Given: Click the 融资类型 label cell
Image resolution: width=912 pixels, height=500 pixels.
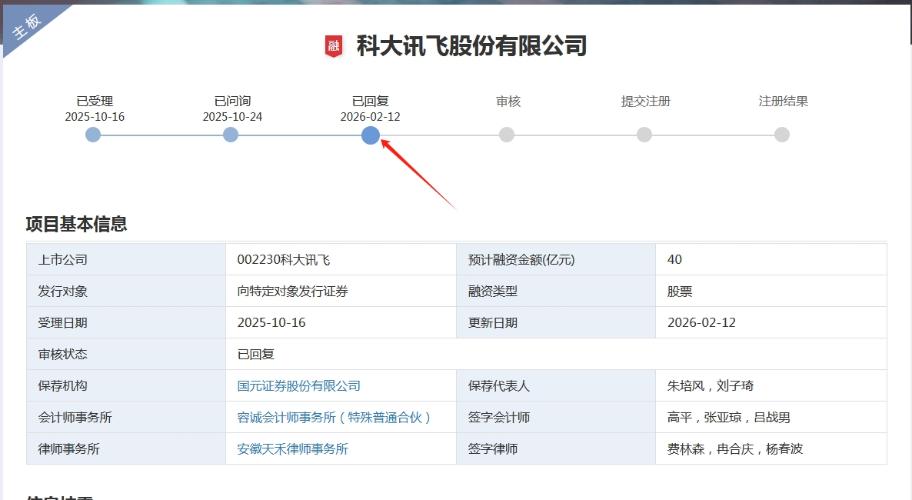Looking at the screenshot, I should tap(556, 291).
